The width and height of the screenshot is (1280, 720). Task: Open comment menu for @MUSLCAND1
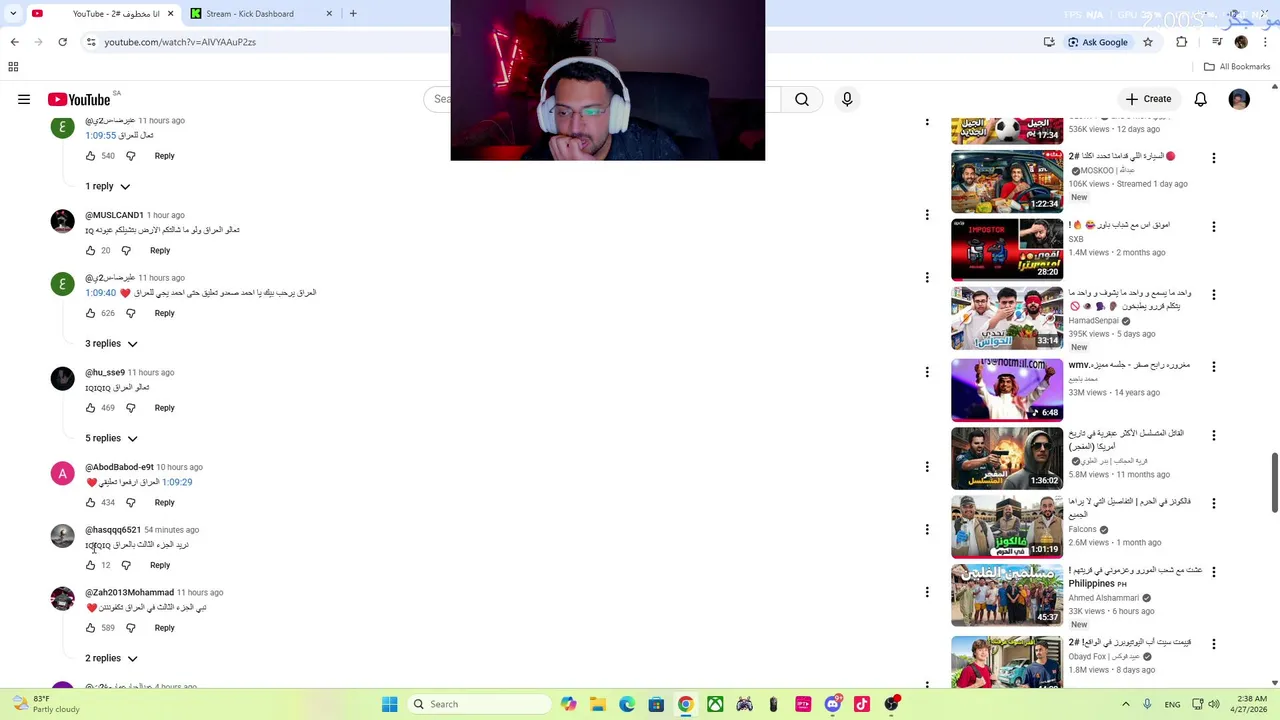click(927, 214)
